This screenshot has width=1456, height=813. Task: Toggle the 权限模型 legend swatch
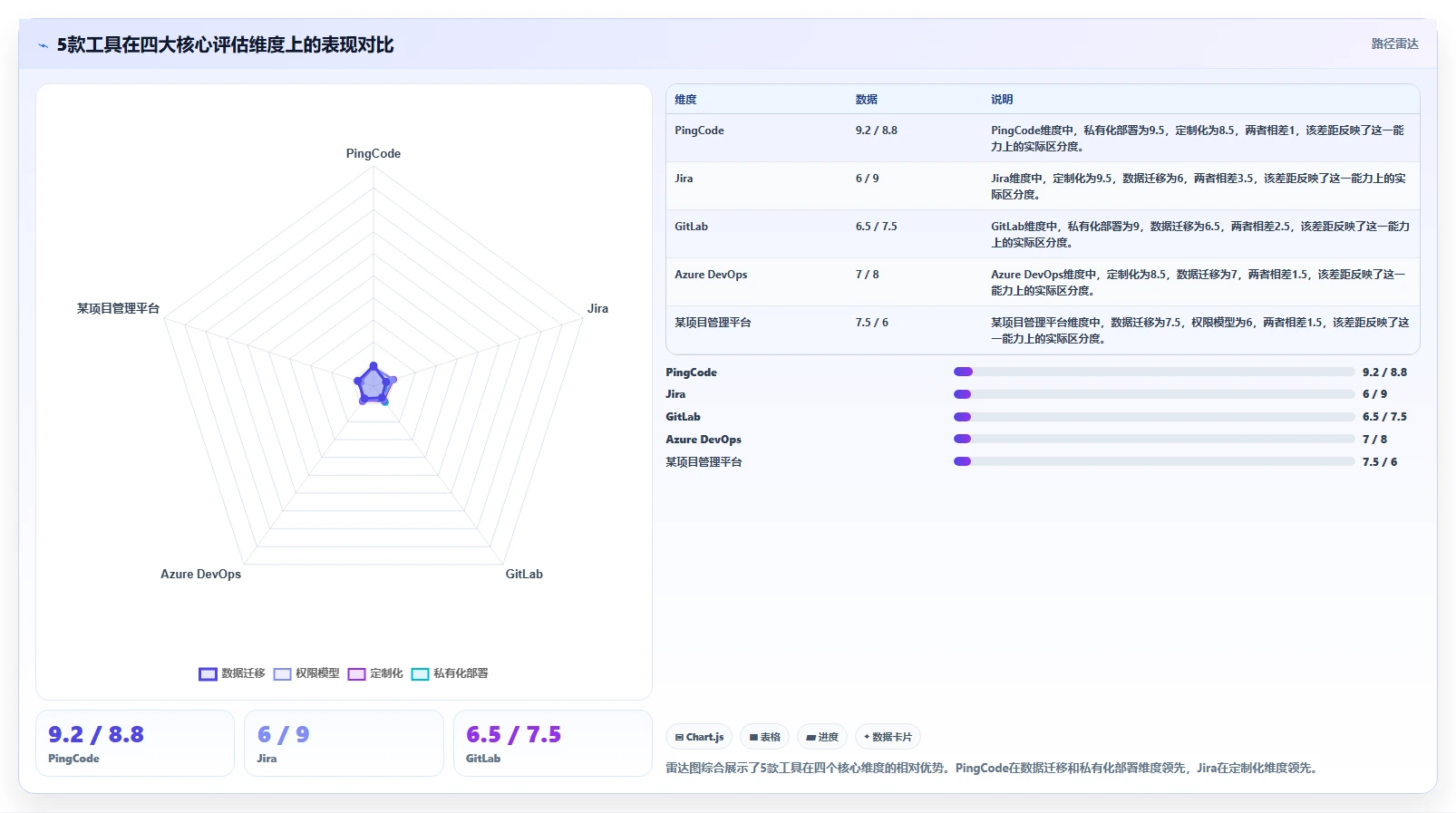point(282,673)
